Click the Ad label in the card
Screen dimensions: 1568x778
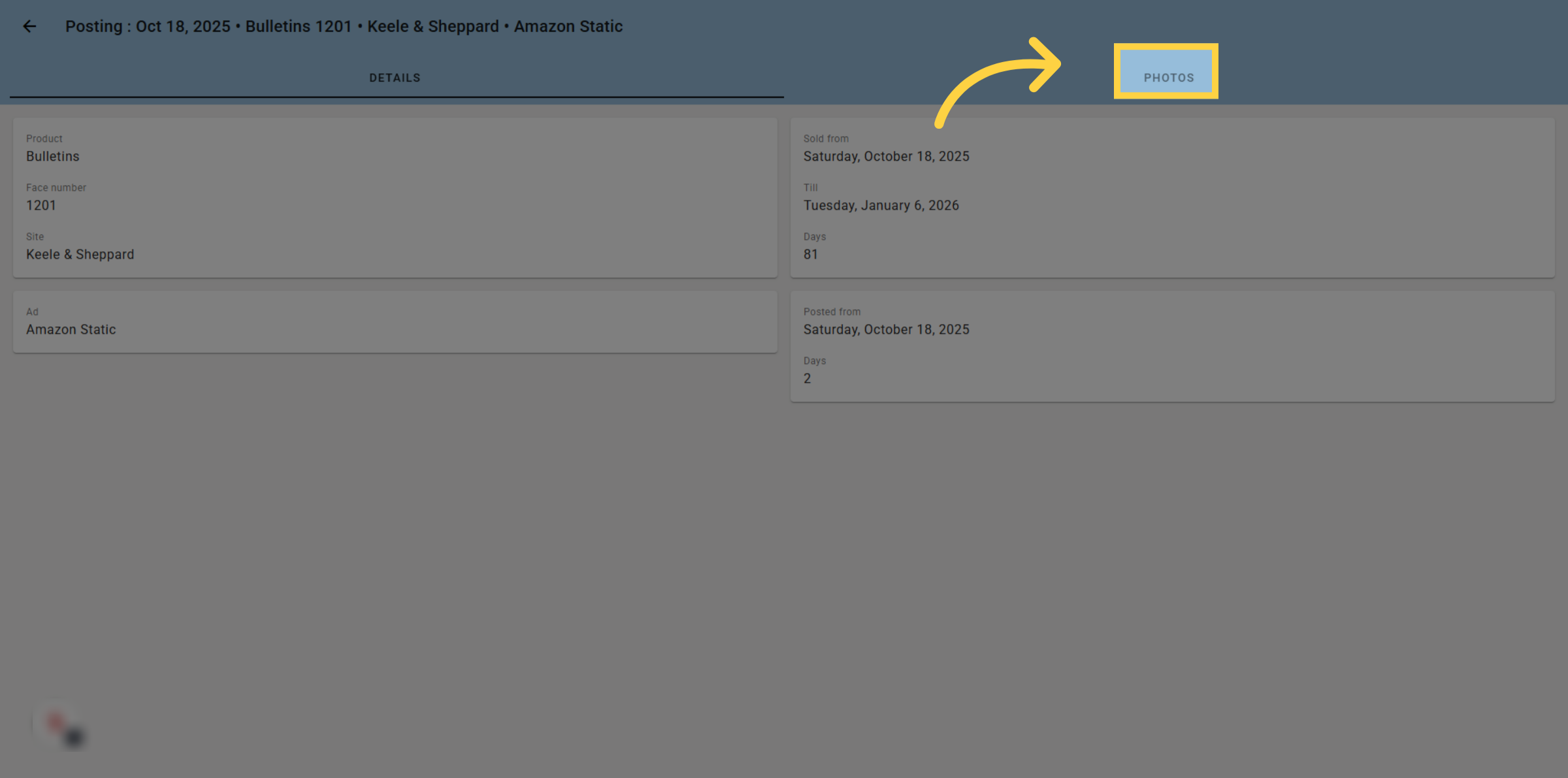(33, 312)
